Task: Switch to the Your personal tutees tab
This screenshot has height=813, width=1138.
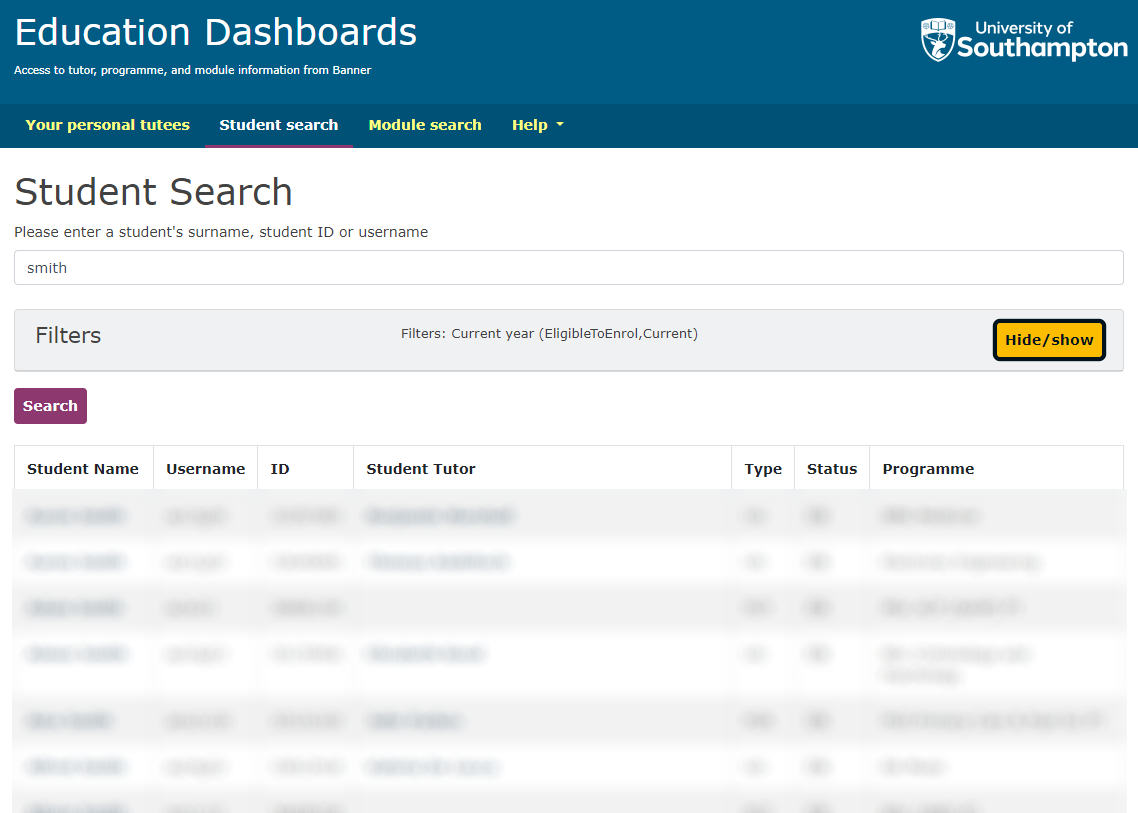Action: click(107, 125)
